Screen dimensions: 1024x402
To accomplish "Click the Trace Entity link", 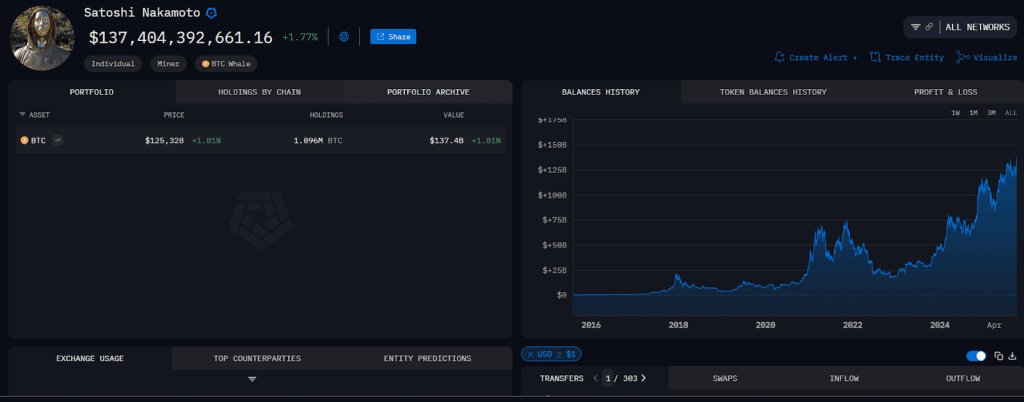I will pyautogui.click(x=907, y=57).
